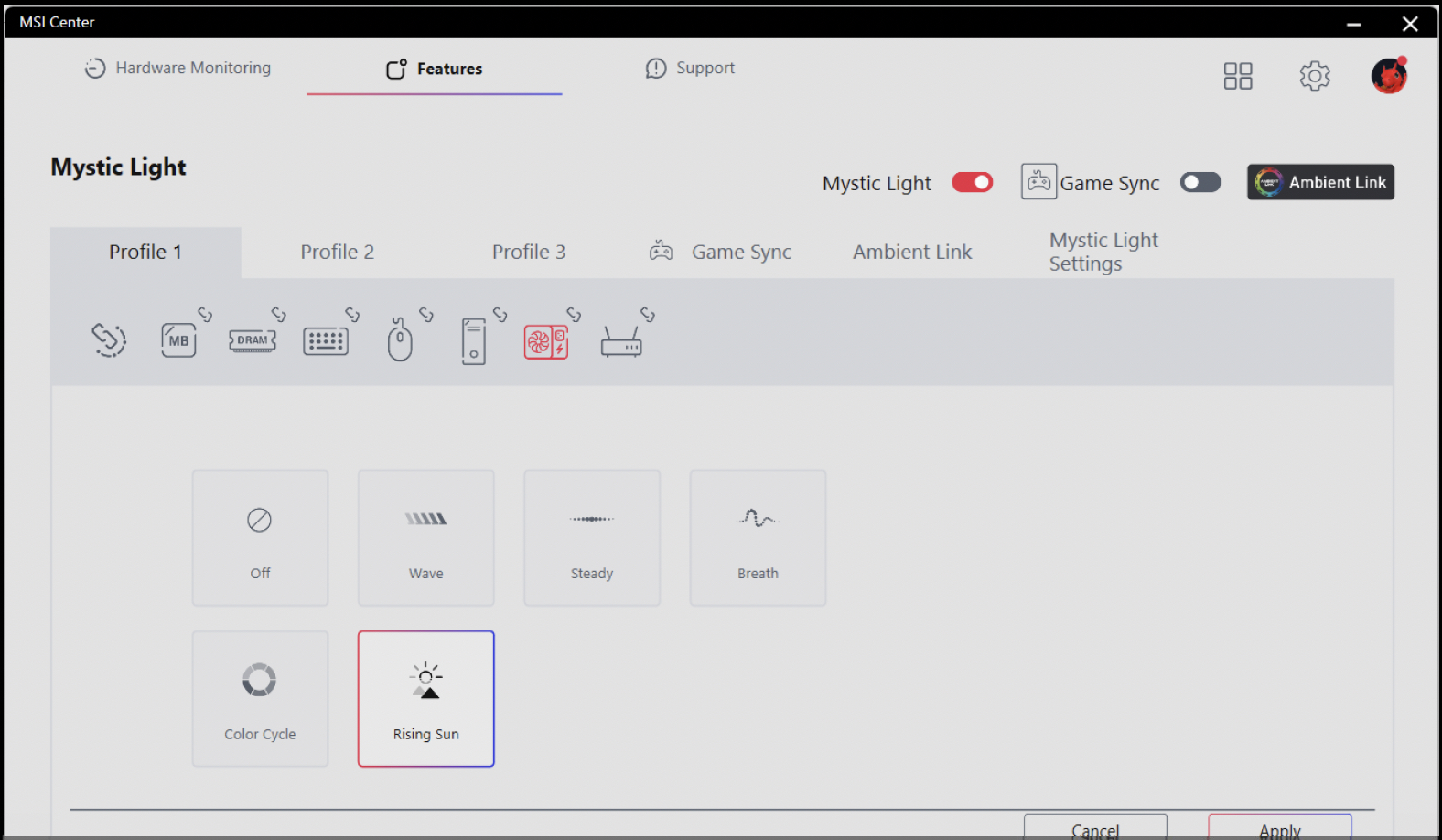Enable the Game Sync switch
This screenshot has width=1442, height=840.
1200,182
